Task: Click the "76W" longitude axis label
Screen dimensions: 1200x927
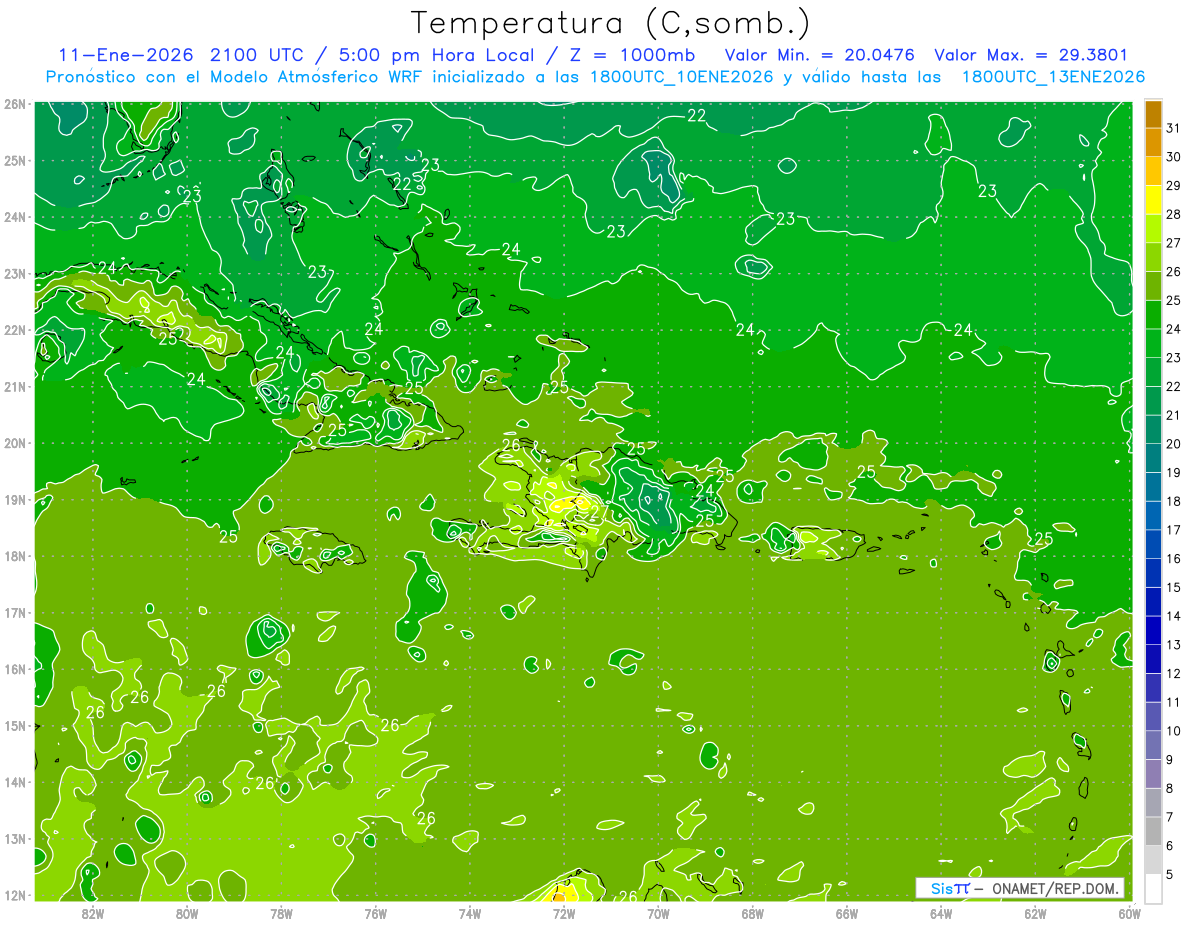Action: coord(375,912)
